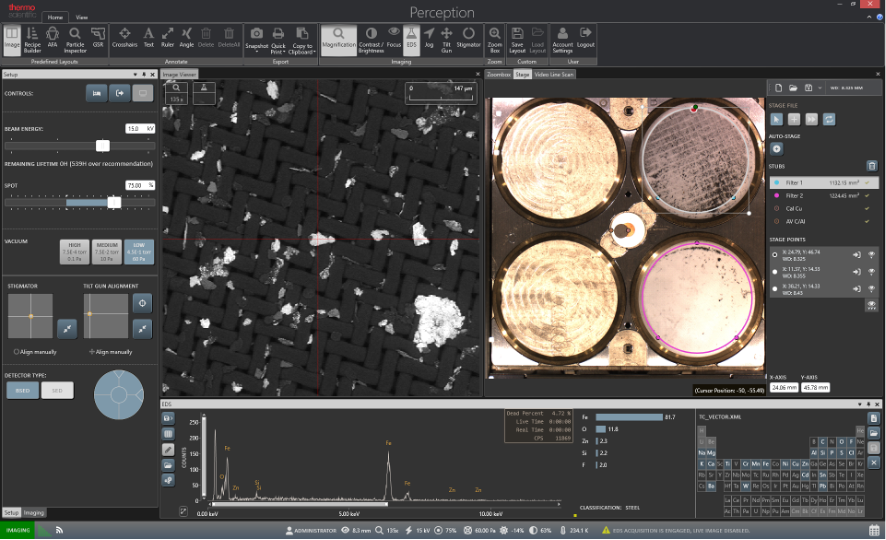Select the Imaging tab at panel bottom
The image size is (886, 540).
[33, 513]
